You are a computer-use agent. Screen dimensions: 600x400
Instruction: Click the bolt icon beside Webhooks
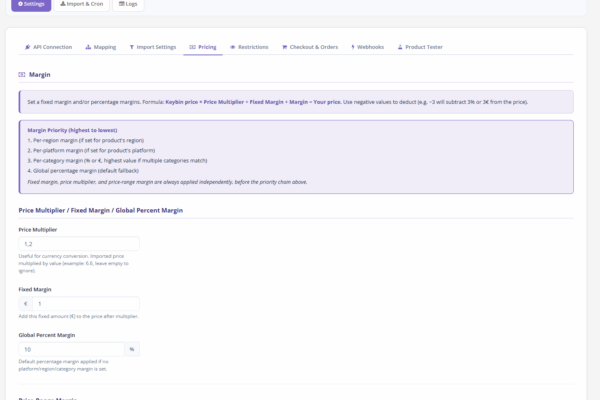pos(353,47)
